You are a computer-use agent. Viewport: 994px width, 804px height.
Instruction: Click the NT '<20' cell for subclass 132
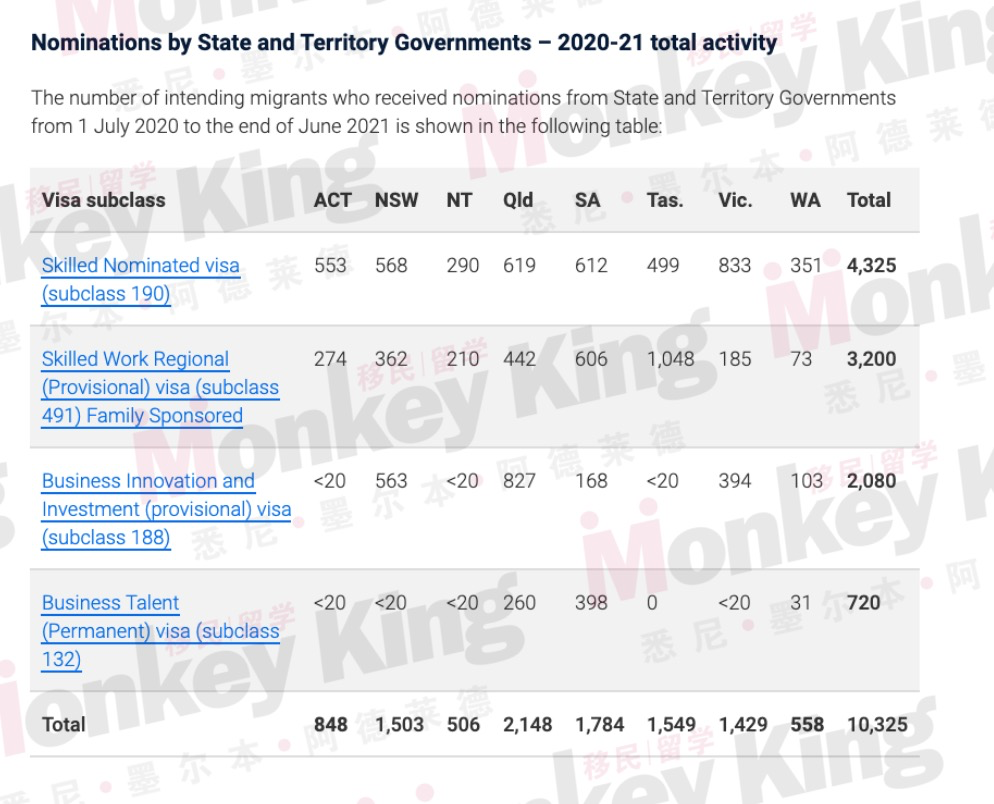463,602
